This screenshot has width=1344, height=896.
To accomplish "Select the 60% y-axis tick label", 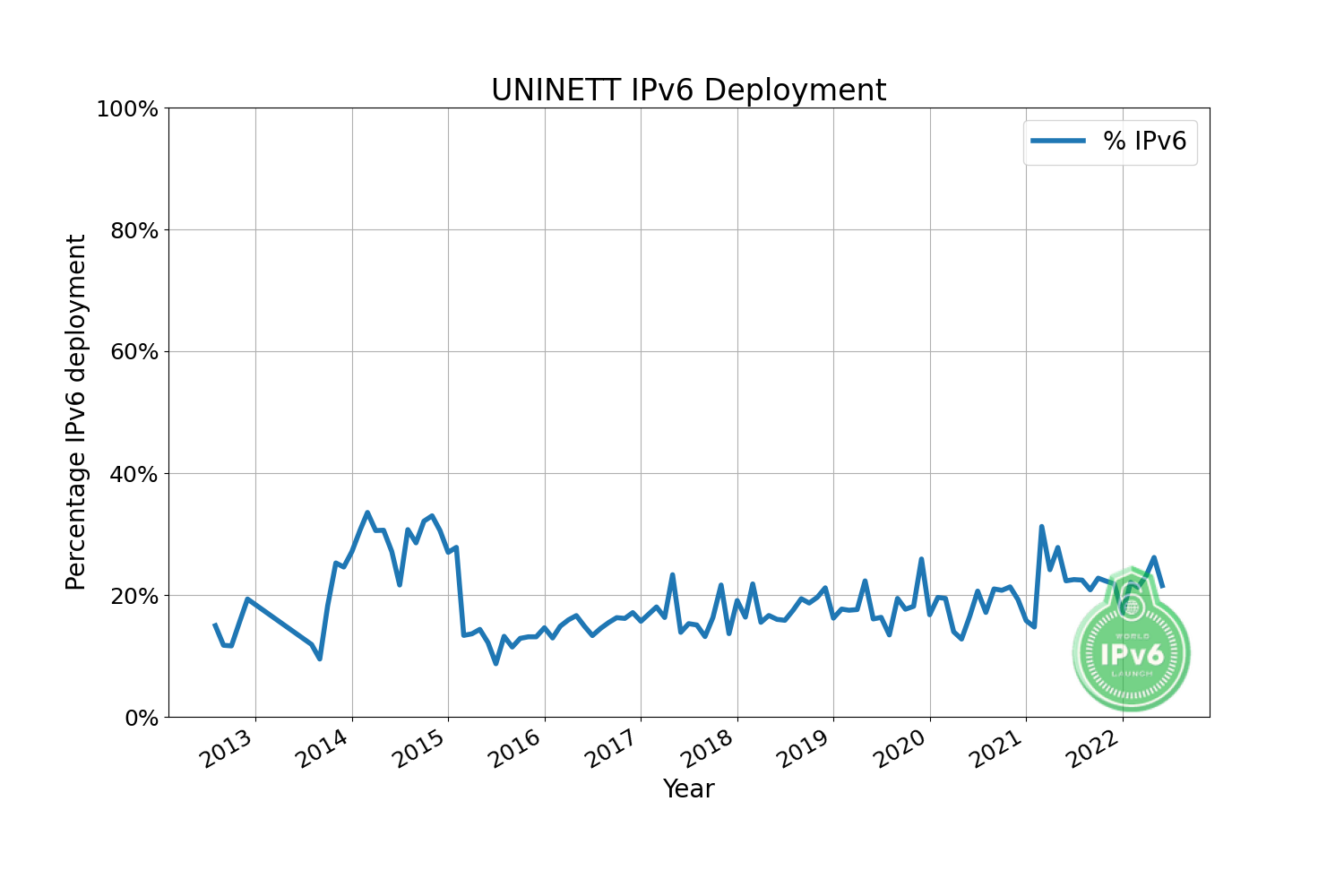I will coord(133,352).
